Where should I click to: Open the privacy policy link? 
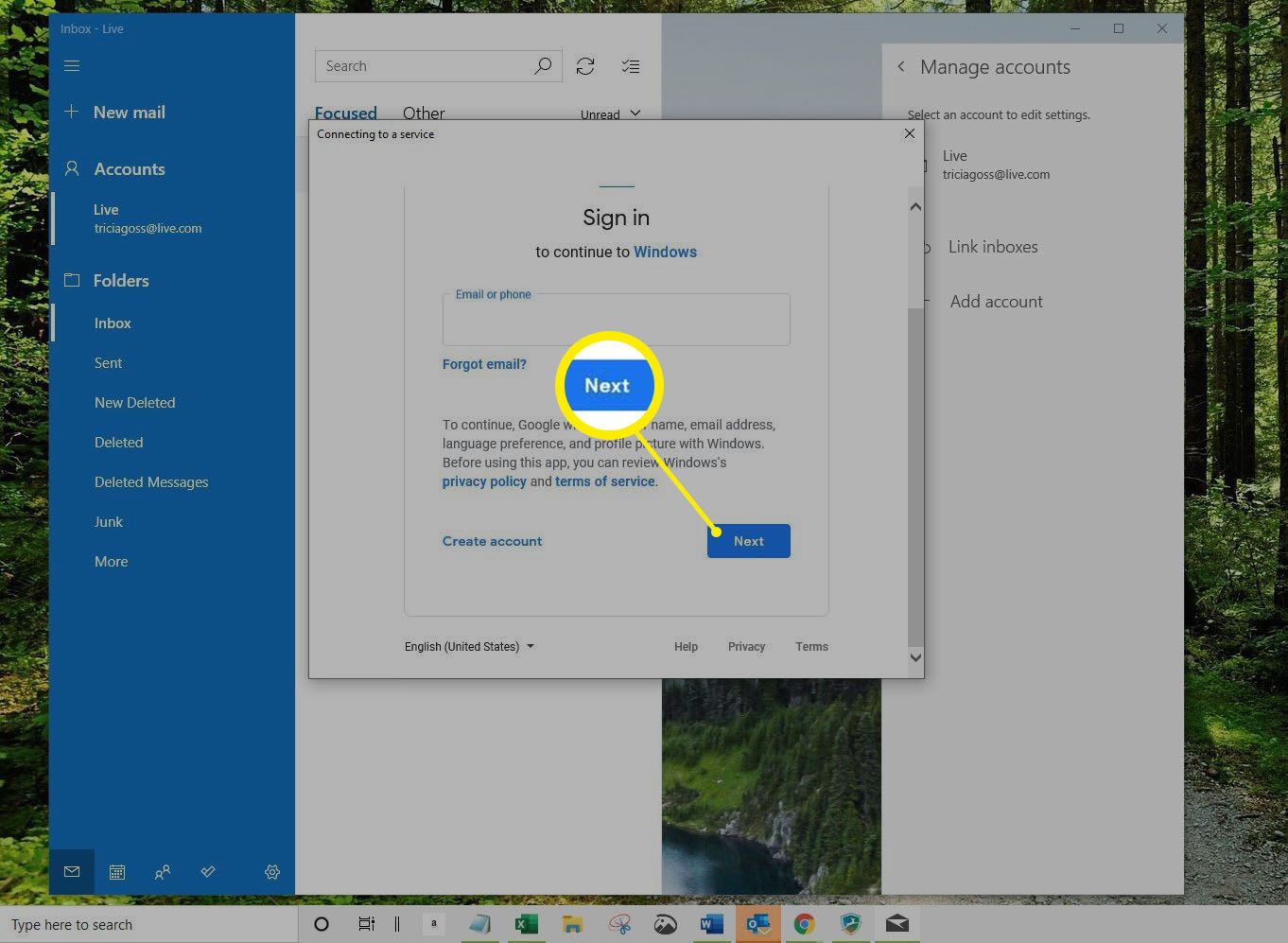484,481
